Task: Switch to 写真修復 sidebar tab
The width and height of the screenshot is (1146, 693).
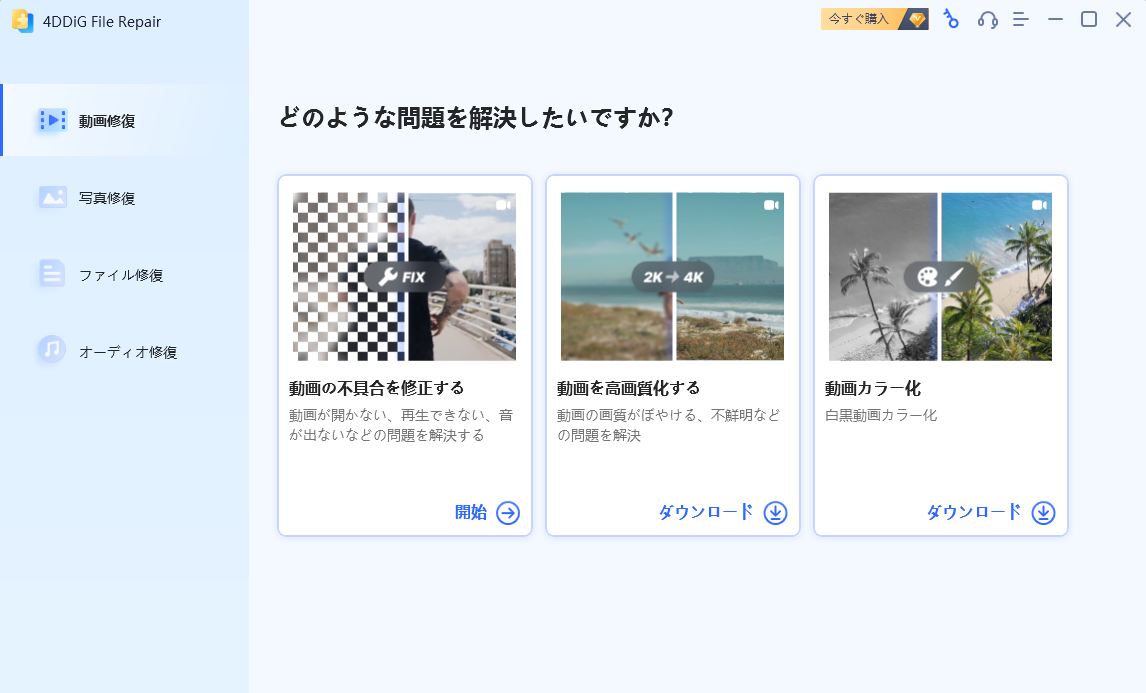Action: pos(107,198)
